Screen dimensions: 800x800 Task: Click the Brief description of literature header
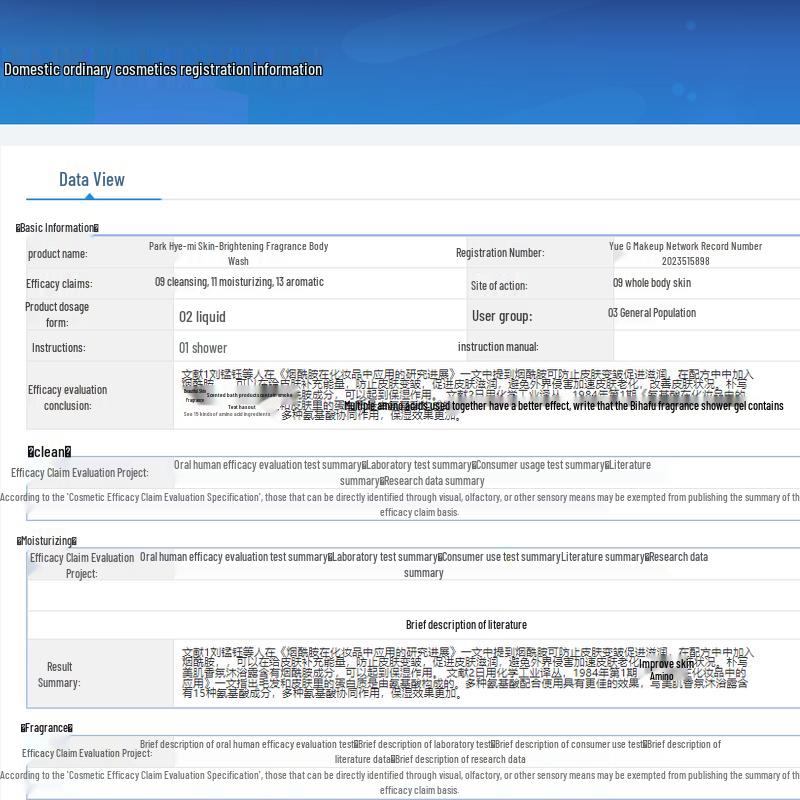click(466, 624)
